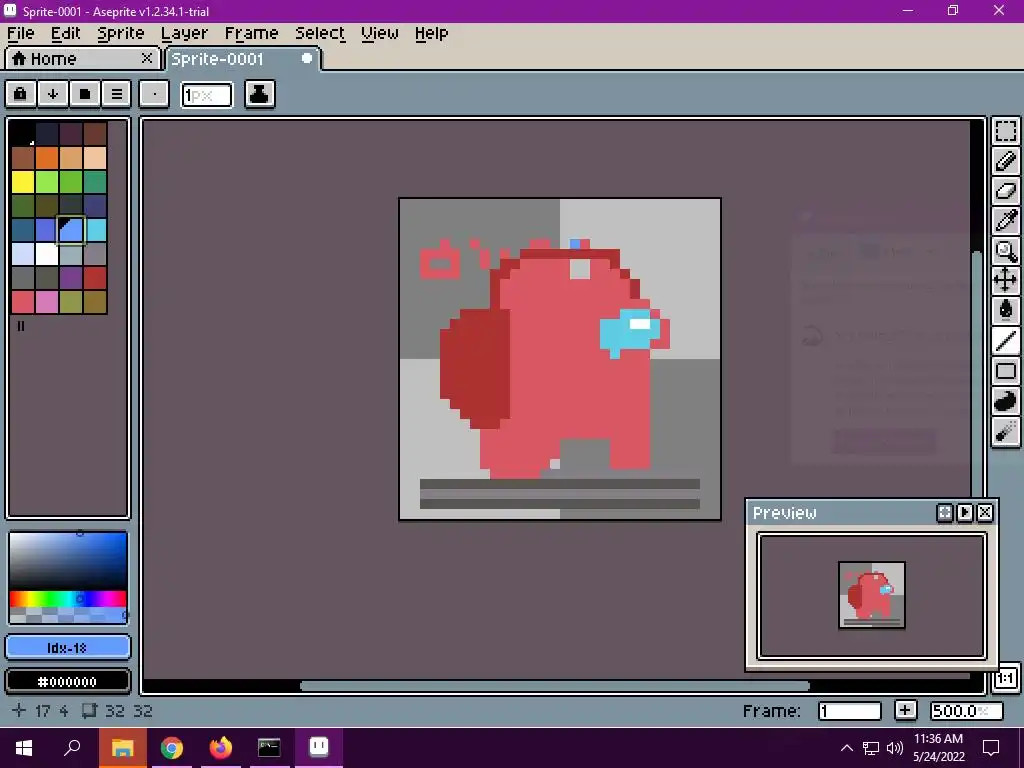
Task: Select the Eraser tool
Action: (1006, 191)
